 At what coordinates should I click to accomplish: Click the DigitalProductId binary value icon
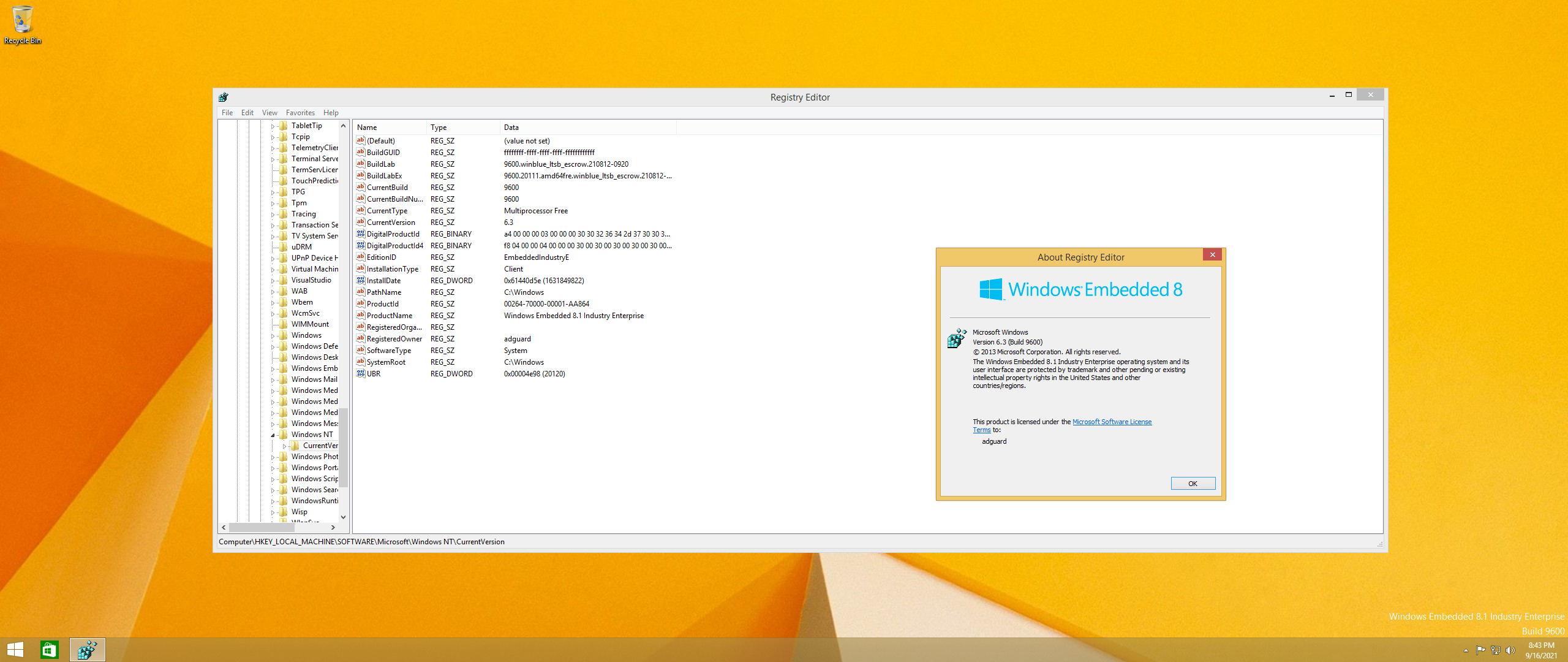[x=361, y=234]
